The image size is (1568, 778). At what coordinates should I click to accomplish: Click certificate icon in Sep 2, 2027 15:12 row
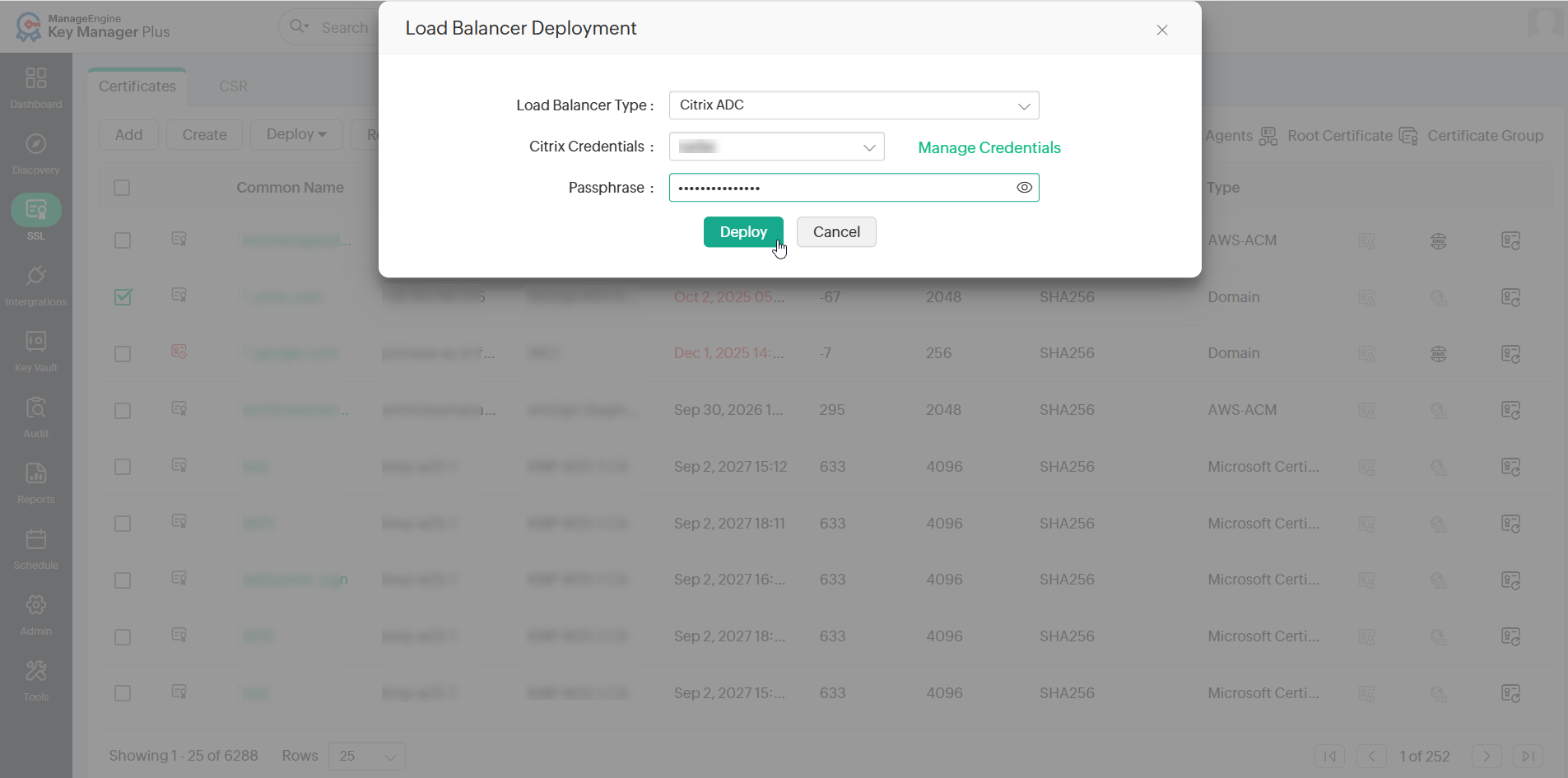[179, 465]
